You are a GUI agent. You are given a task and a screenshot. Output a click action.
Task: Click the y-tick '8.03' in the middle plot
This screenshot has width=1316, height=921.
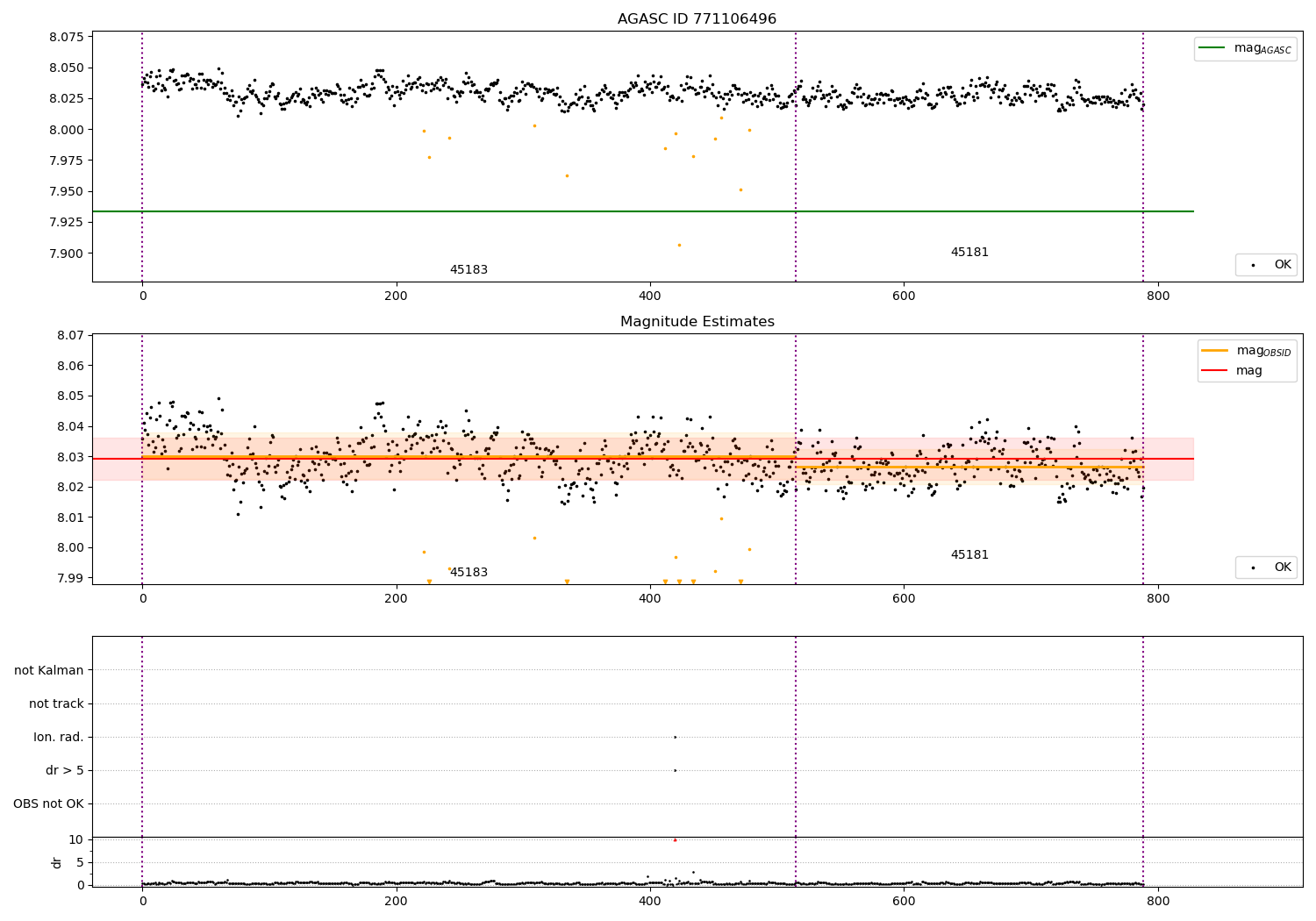[70, 457]
